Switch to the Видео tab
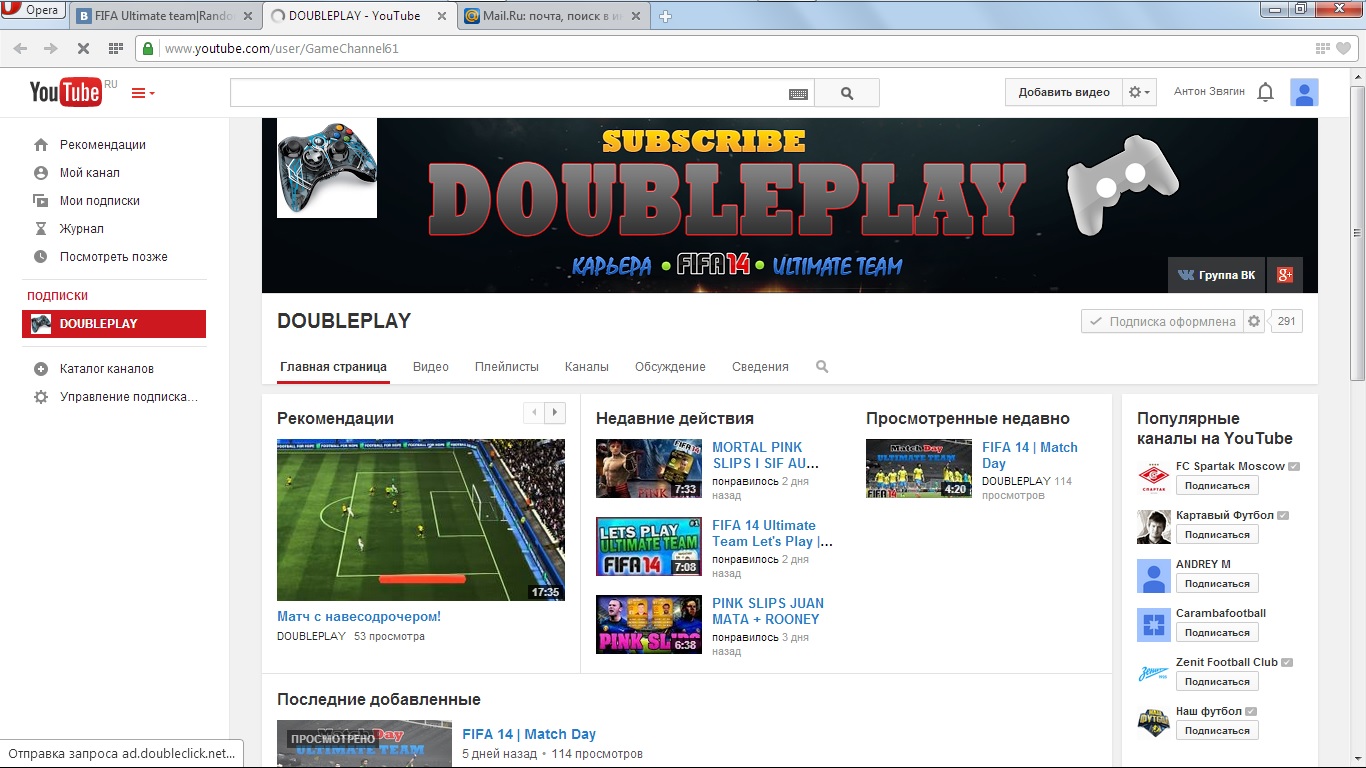1366x768 pixels. tap(431, 367)
